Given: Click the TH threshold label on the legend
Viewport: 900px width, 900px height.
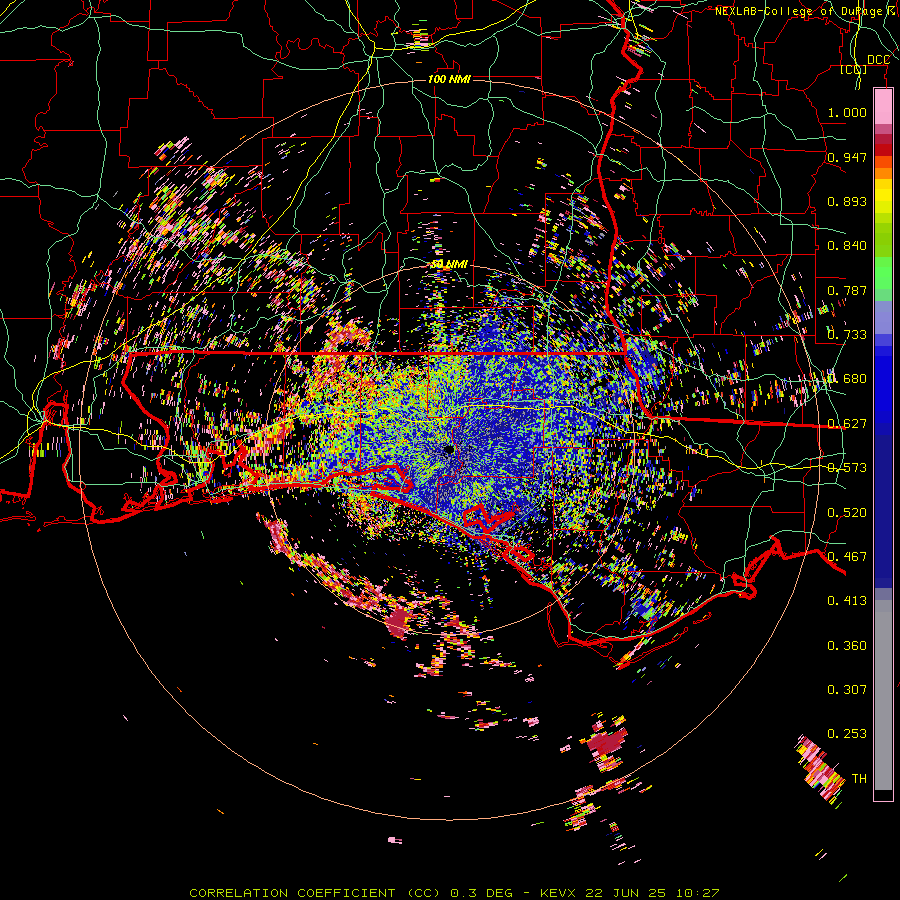Looking at the screenshot, I should [859, 779].
